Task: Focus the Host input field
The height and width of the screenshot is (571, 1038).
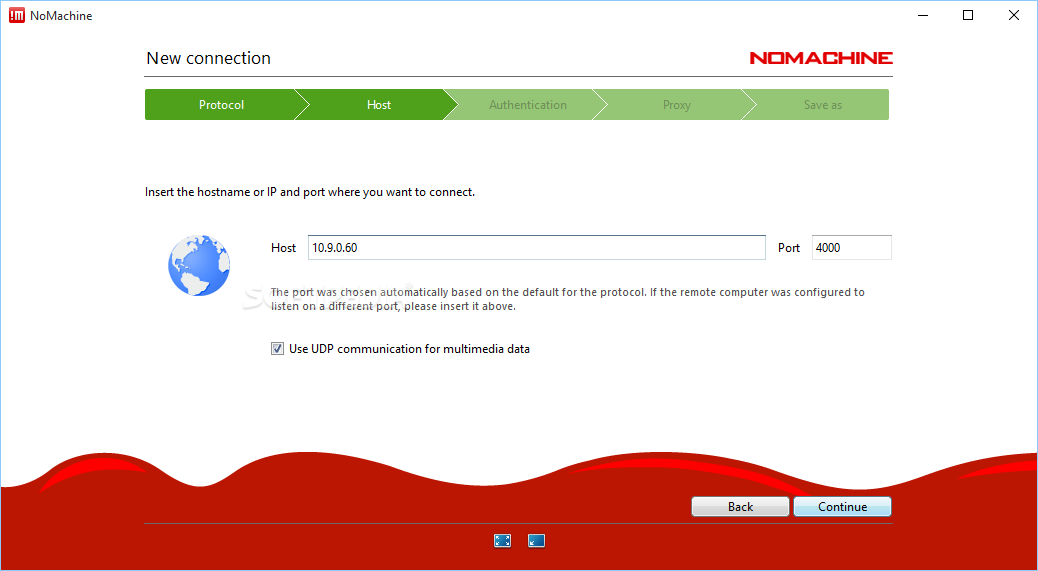Action: (536, 247)
